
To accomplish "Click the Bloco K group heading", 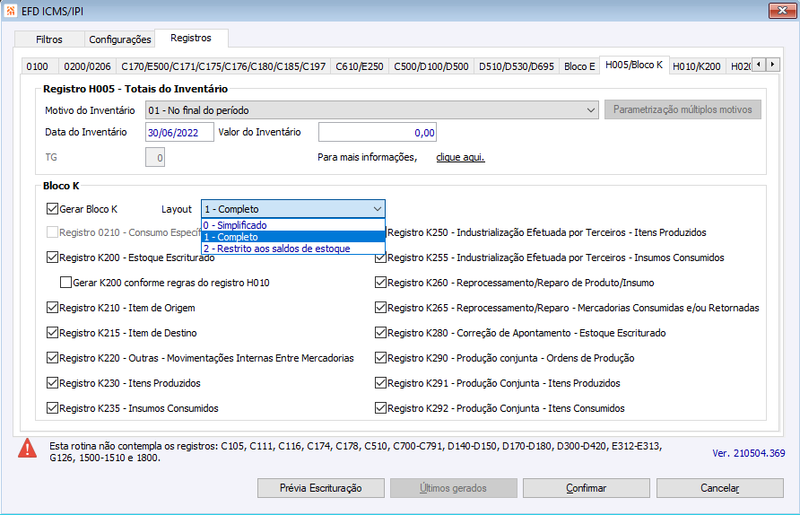I will (61, 186).
